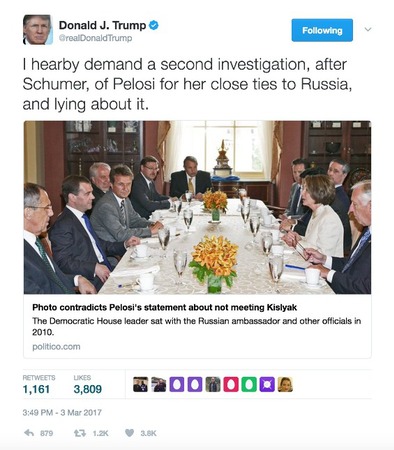394x450 pixels.
Task: Open the Politico article headline
Action: click(x=165, y=307)
